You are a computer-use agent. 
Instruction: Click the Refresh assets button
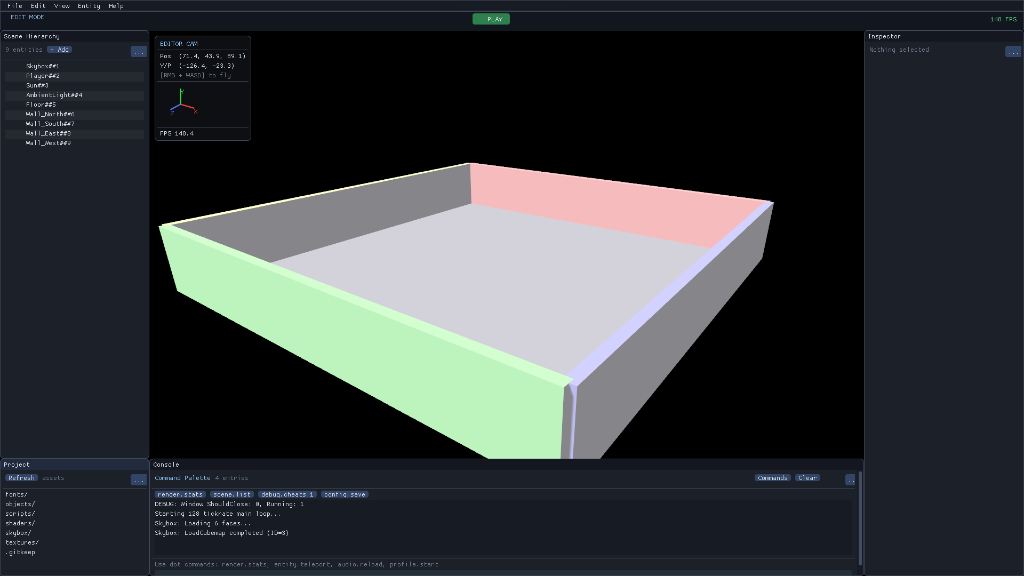[22, 478]
